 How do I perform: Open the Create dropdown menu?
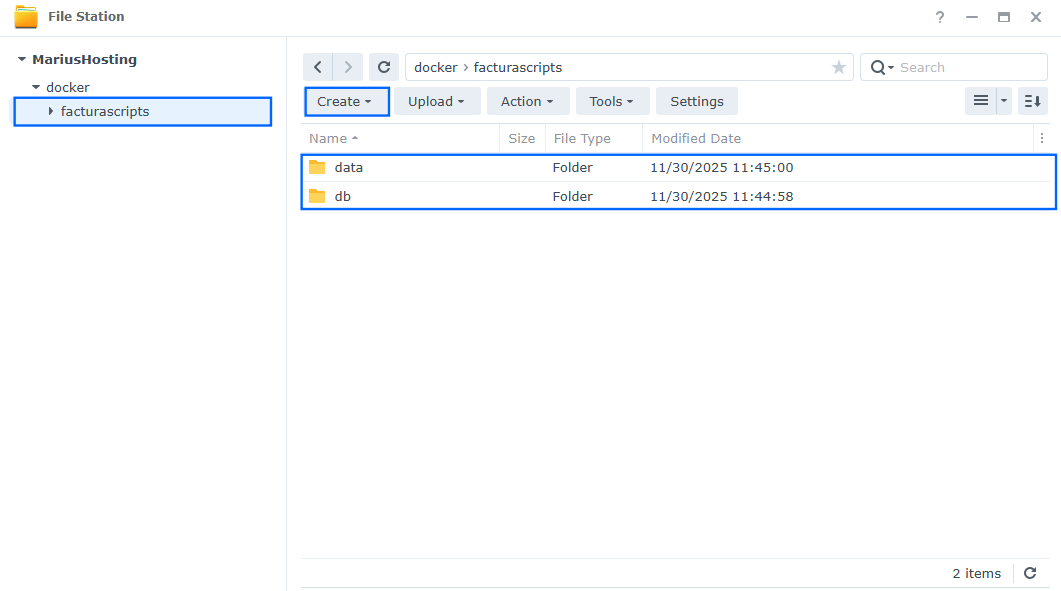point(346,101)
